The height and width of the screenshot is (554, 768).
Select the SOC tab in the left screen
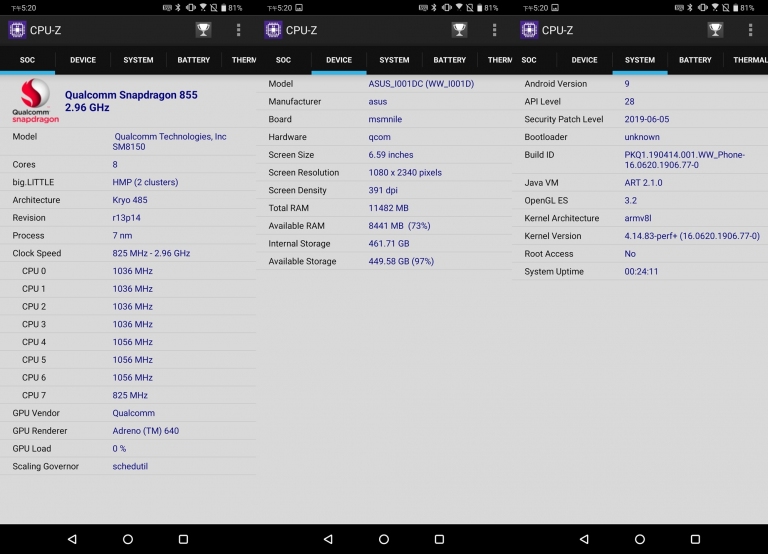[27, 60]
